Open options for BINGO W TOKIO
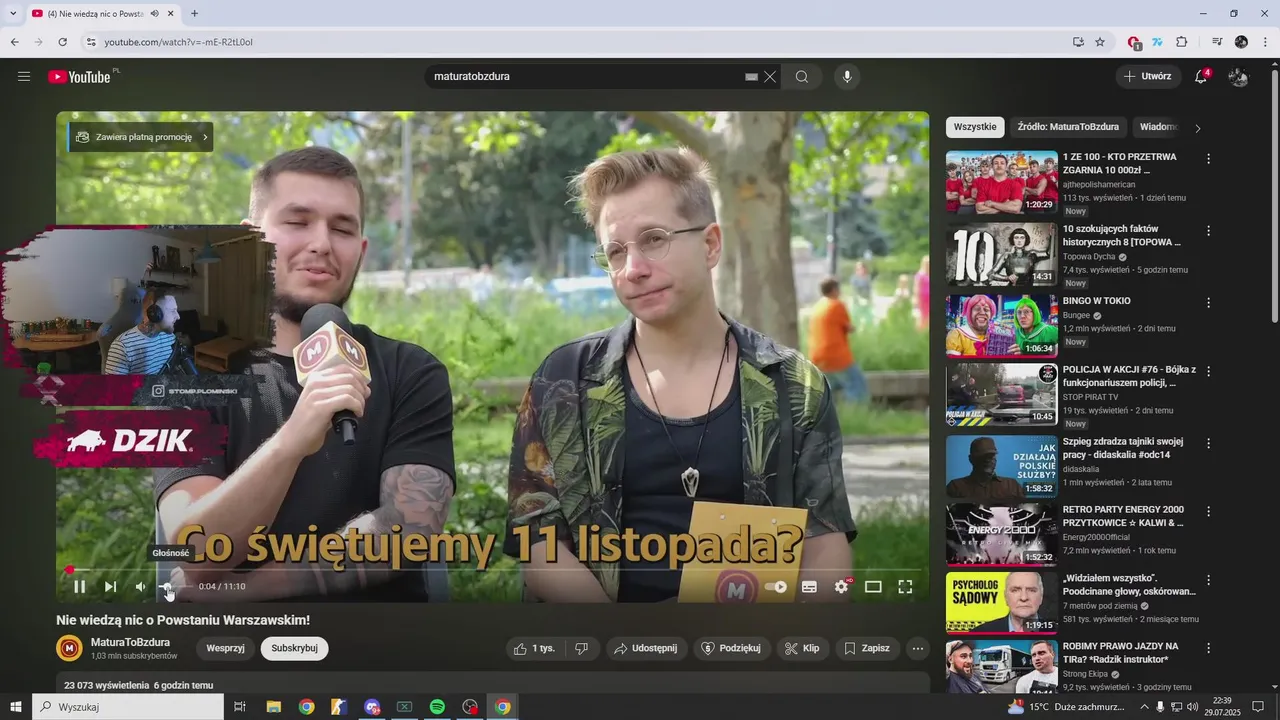 pyautogui.click(x=1208, y=303)
